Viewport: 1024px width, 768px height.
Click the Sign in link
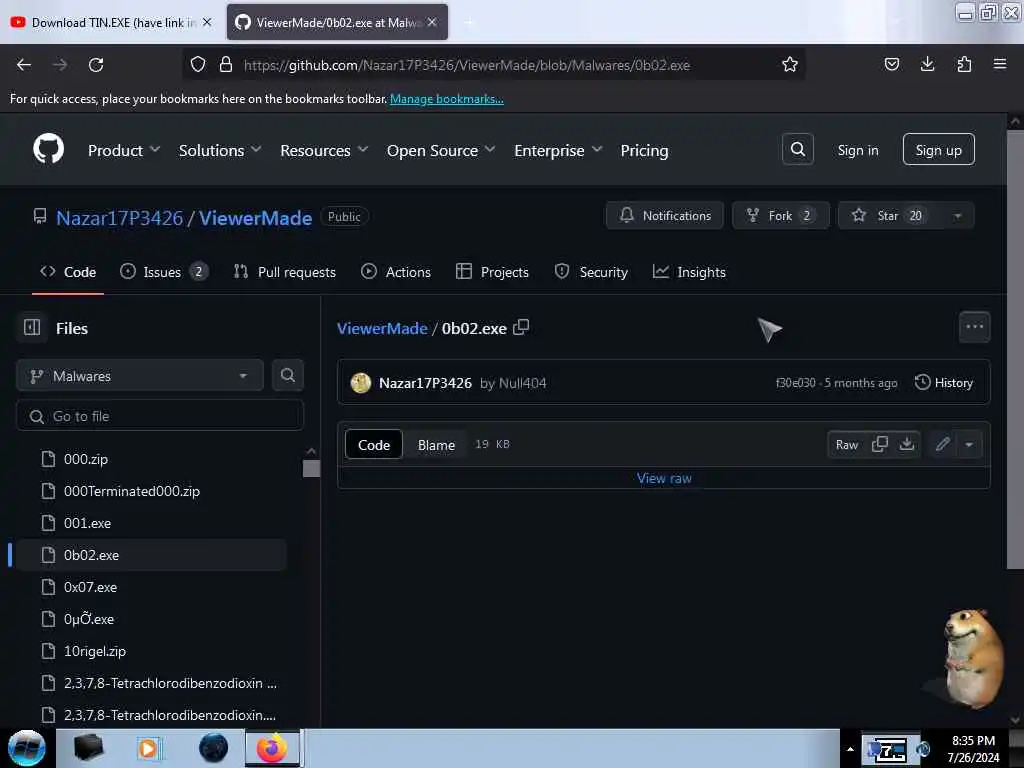click(x=857, y=150)
